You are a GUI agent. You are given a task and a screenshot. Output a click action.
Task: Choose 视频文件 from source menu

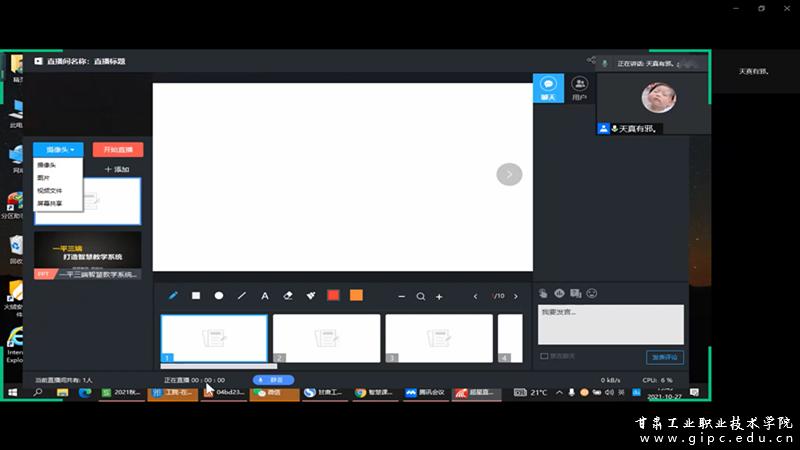coord(50,190)
